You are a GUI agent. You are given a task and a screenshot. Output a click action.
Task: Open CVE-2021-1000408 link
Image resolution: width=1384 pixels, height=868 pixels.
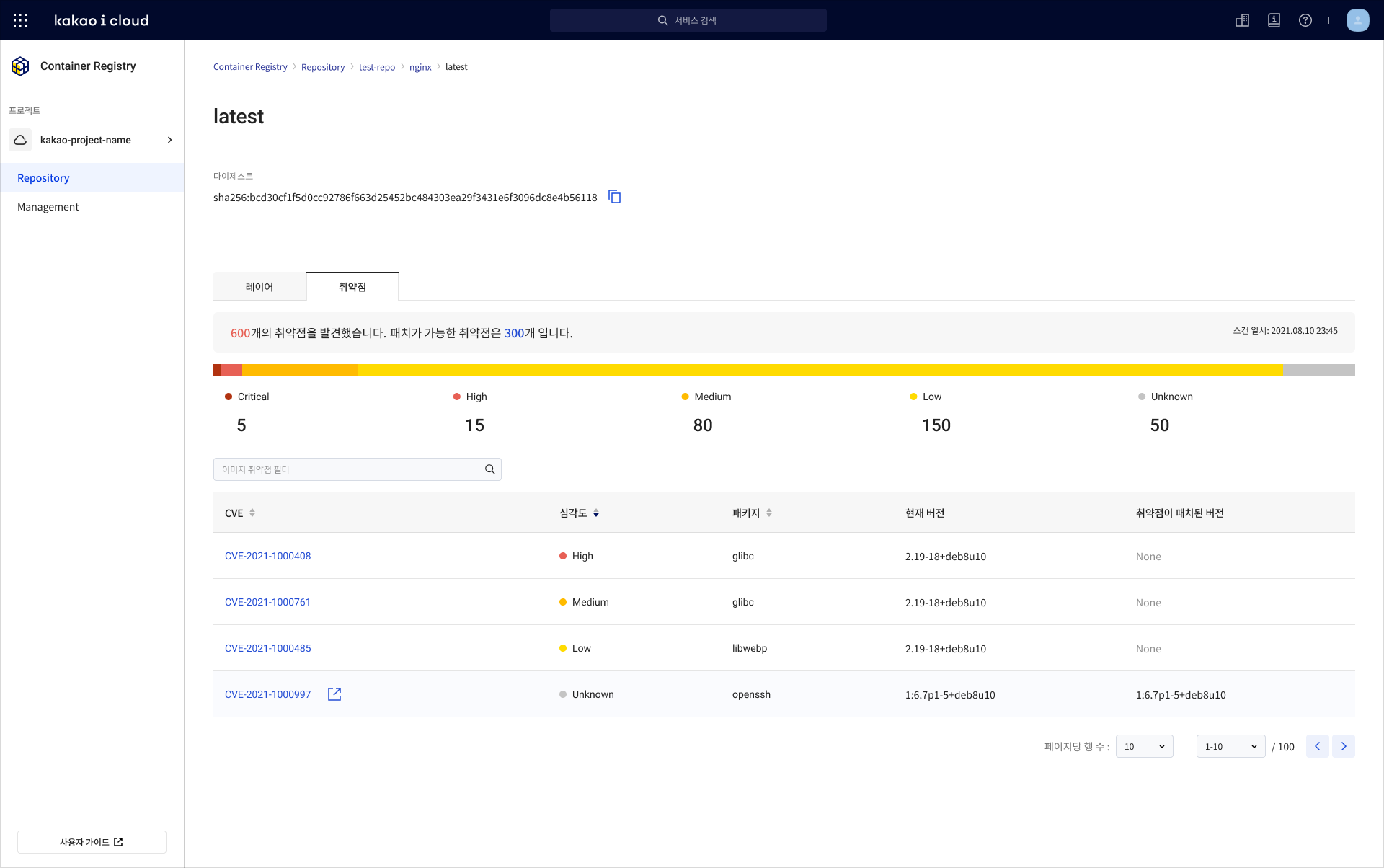pos(268,556)
